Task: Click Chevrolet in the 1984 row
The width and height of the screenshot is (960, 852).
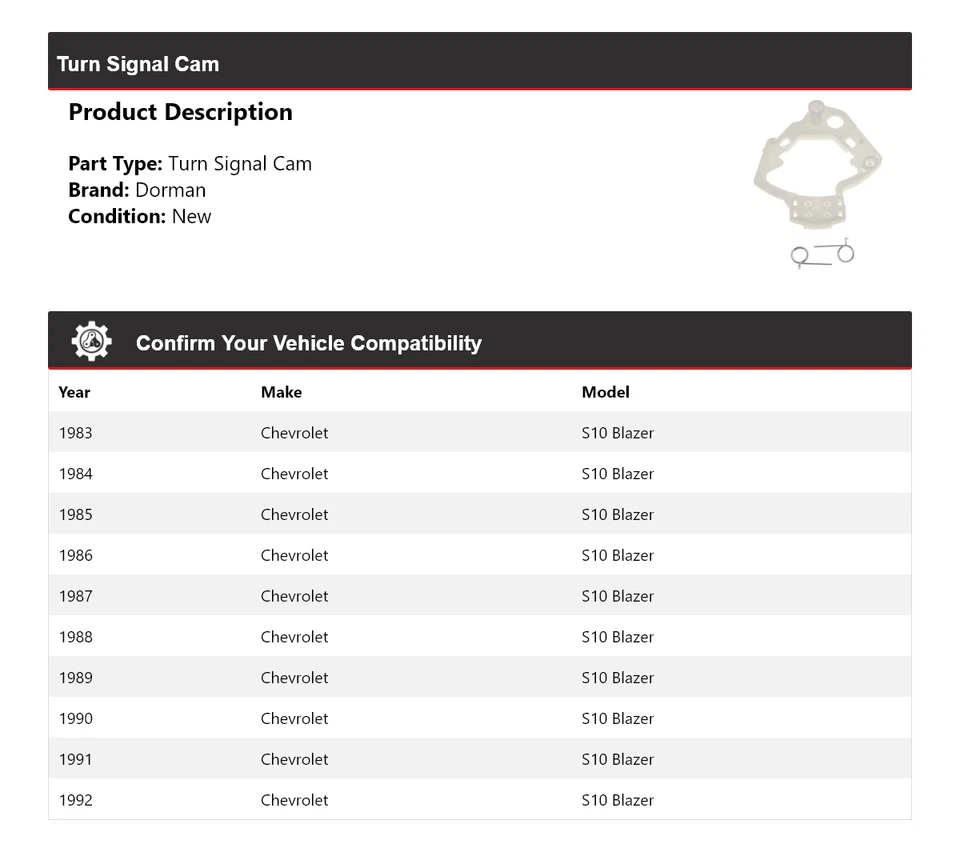Action: click(294, 474)
